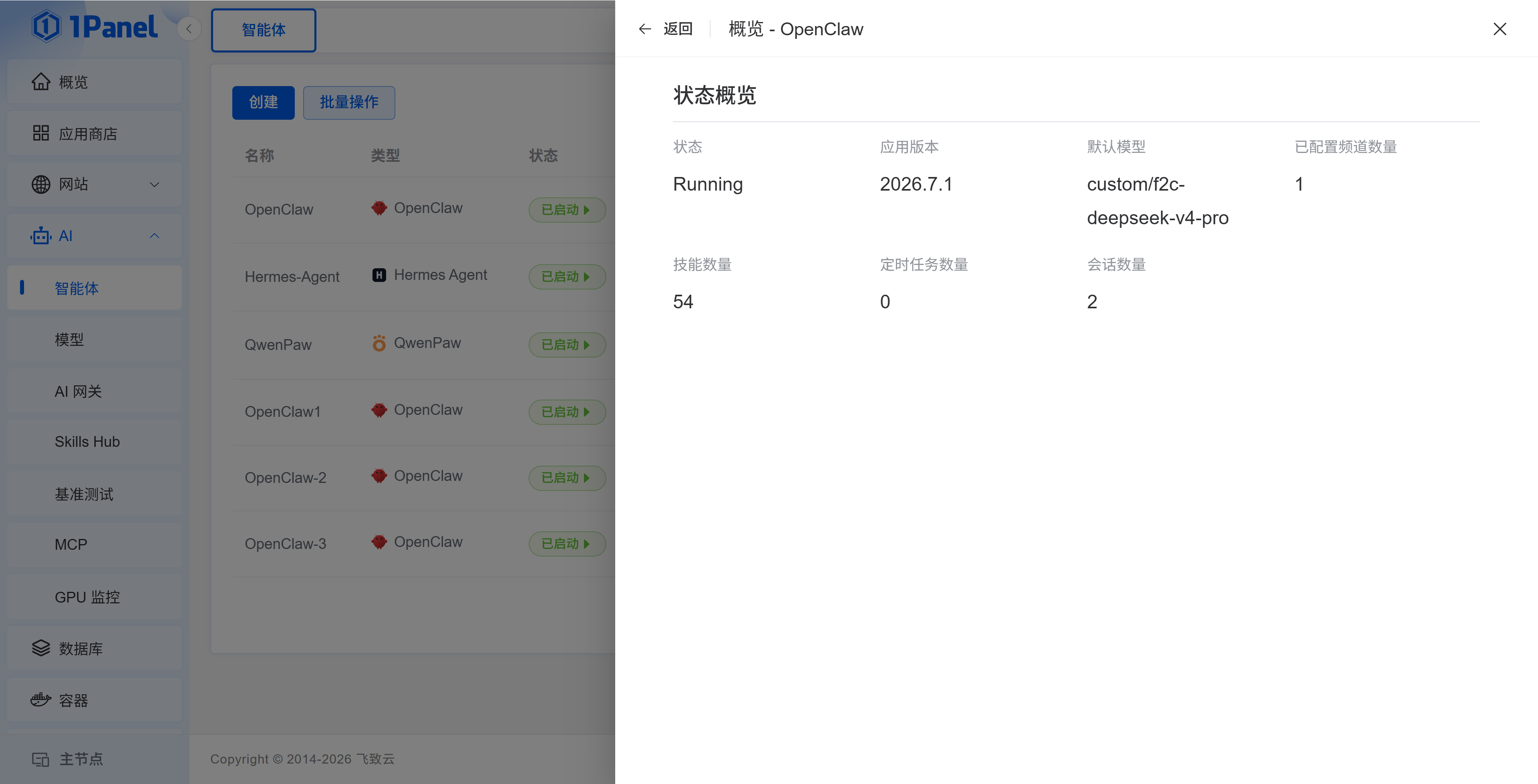Open MCP in the sidebar
The height and width of the screenshot is (784, 1538).
(95, 545)
